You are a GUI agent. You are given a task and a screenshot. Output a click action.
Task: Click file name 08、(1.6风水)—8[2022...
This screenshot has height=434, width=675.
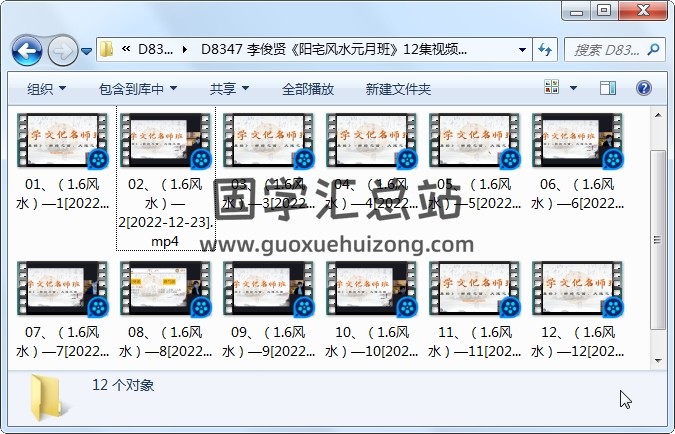166,341
